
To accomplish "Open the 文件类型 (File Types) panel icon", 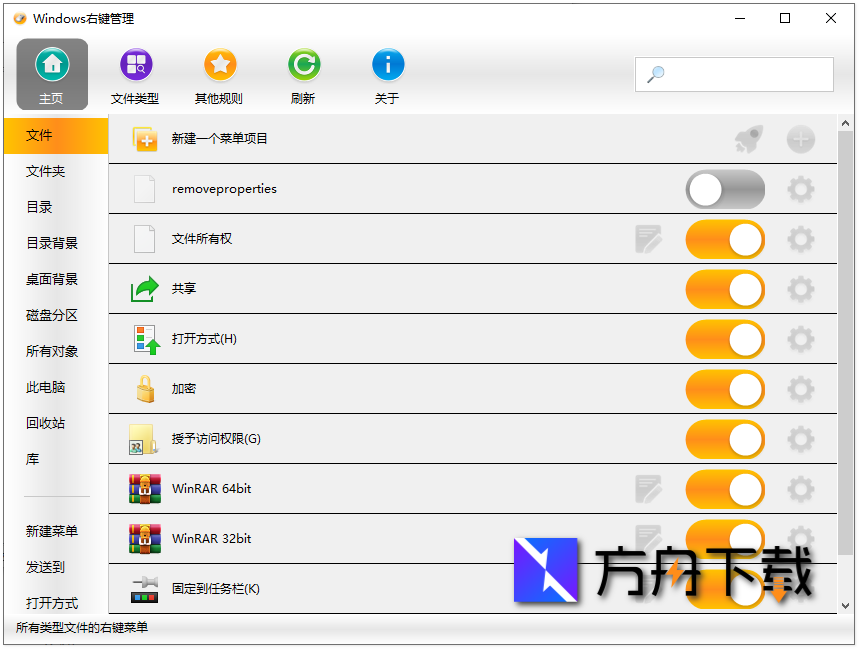I will click(135, 66).
